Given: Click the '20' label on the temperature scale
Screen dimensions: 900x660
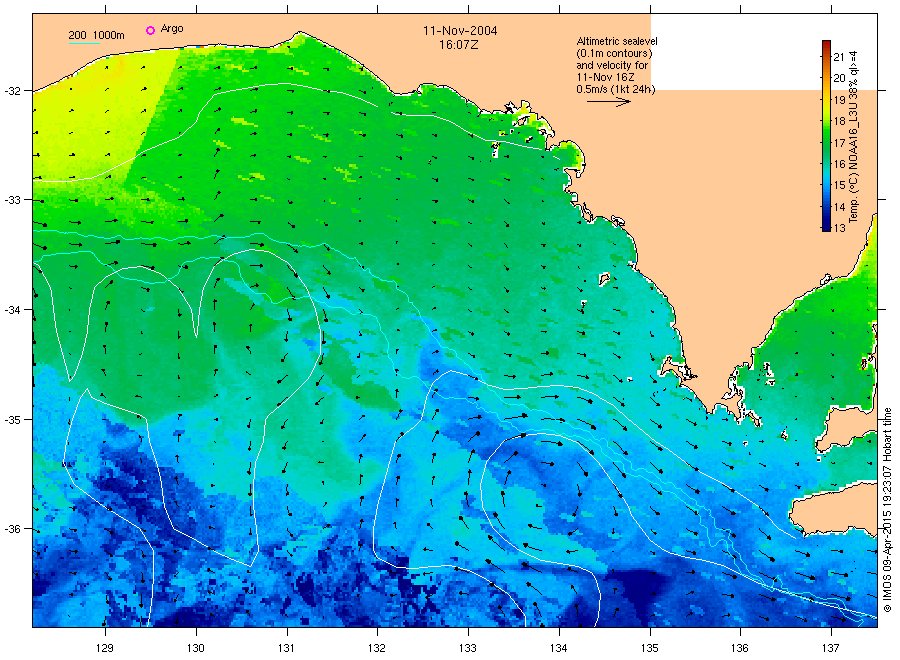Looking at the screenshot, I should click(839, 78).
